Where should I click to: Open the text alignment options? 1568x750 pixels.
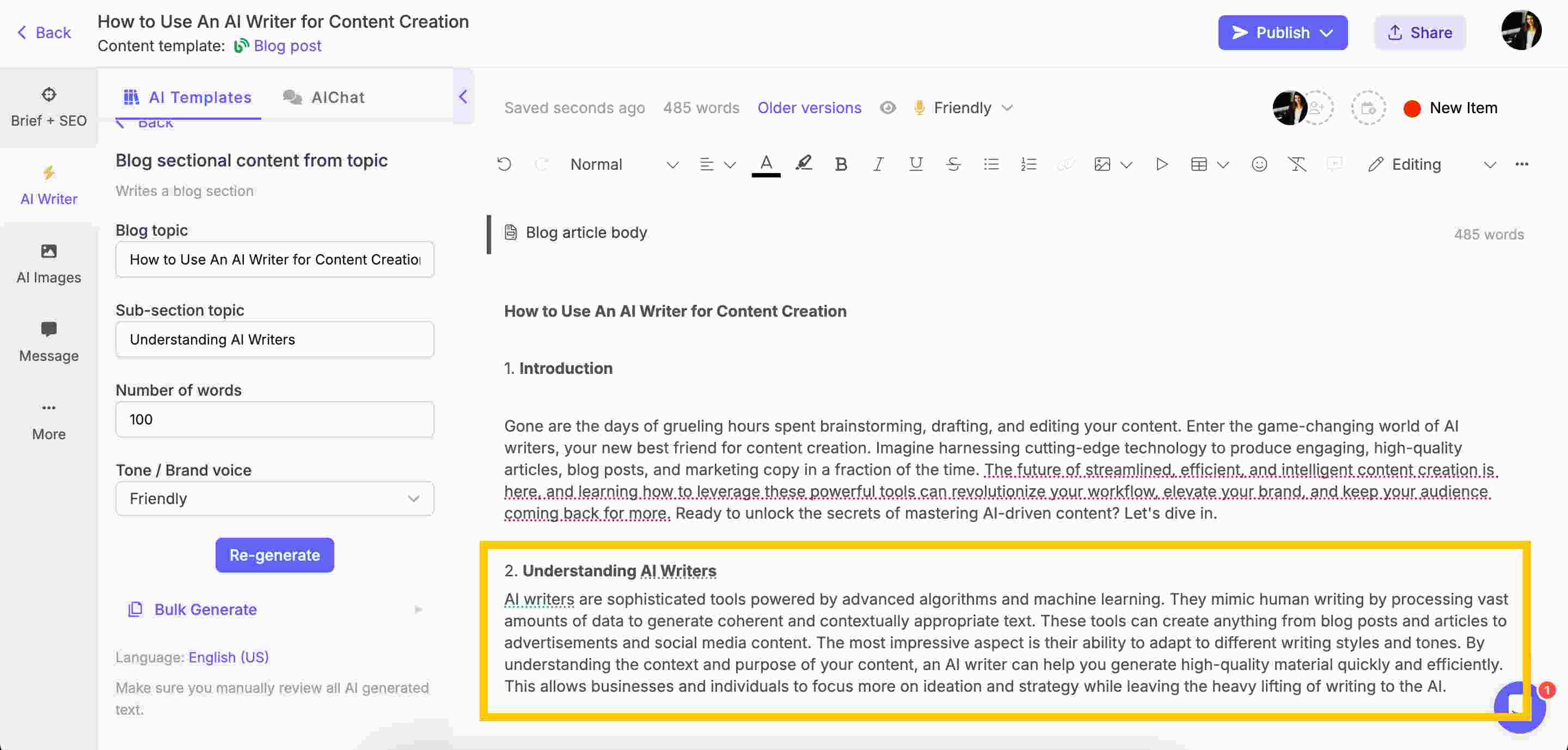(x=717, y=164)
